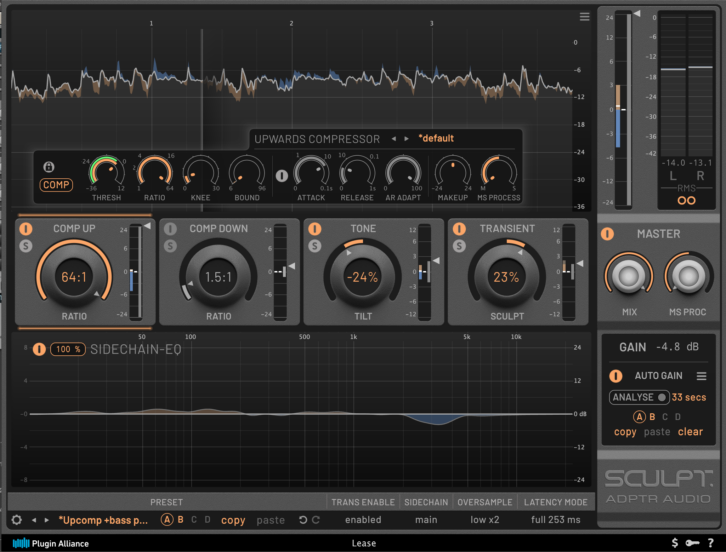Toggle TRANSIENT module power button
Image resolution: width=726 pixels, height=552 pixels.
point(459,229)
